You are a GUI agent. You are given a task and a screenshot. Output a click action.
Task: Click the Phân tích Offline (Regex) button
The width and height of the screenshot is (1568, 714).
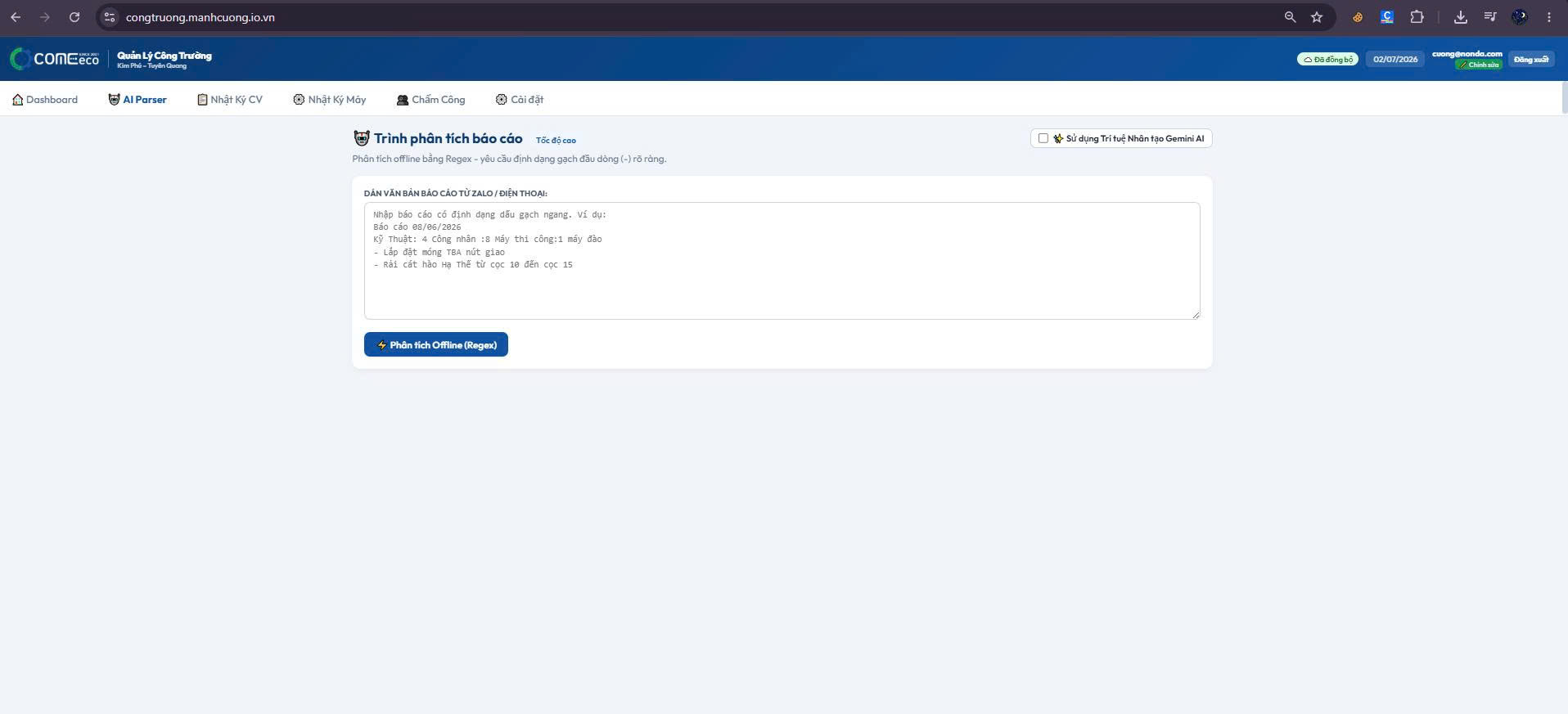pos(436,344)
